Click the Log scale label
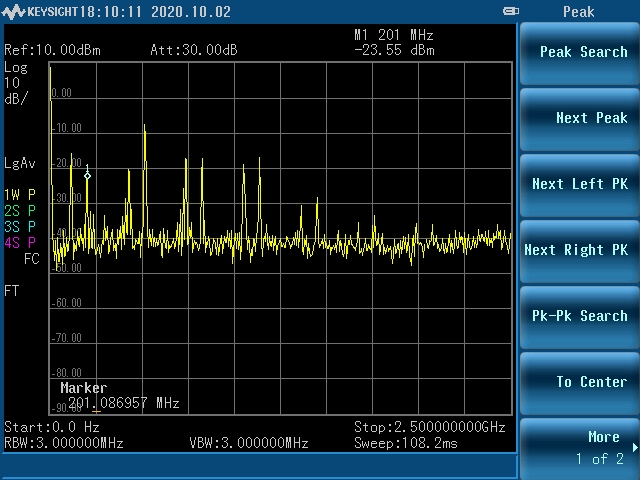Image resolution: width=640 pixels, height=480 pixels. (16, 67)
